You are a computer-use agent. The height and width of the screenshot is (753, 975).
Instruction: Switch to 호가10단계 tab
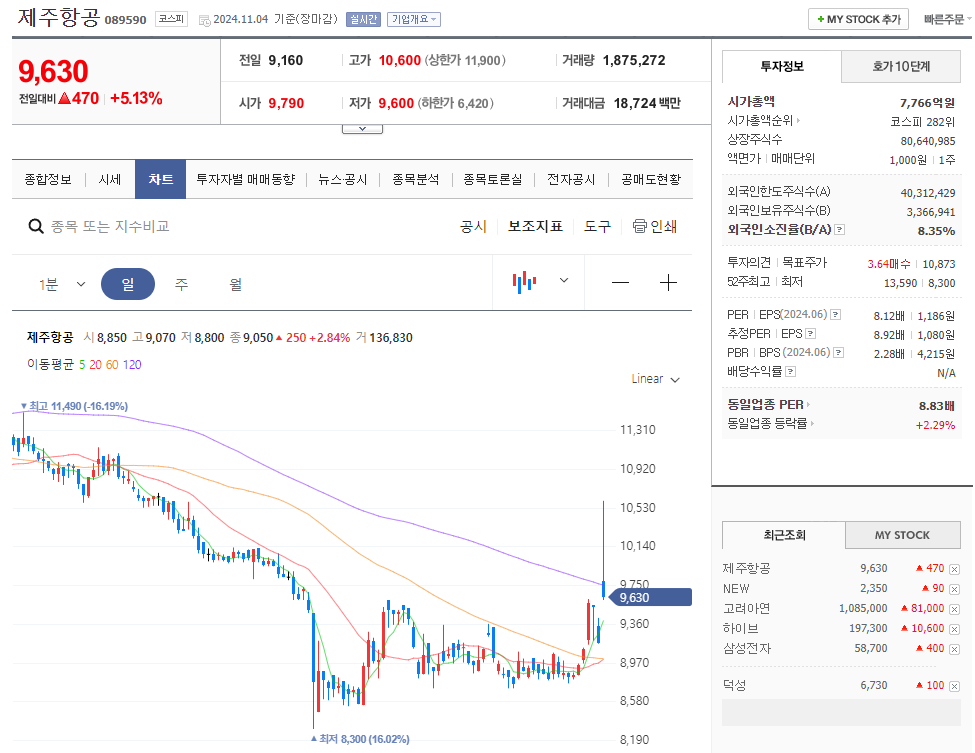pyautogui.click(x=901, y=67)
